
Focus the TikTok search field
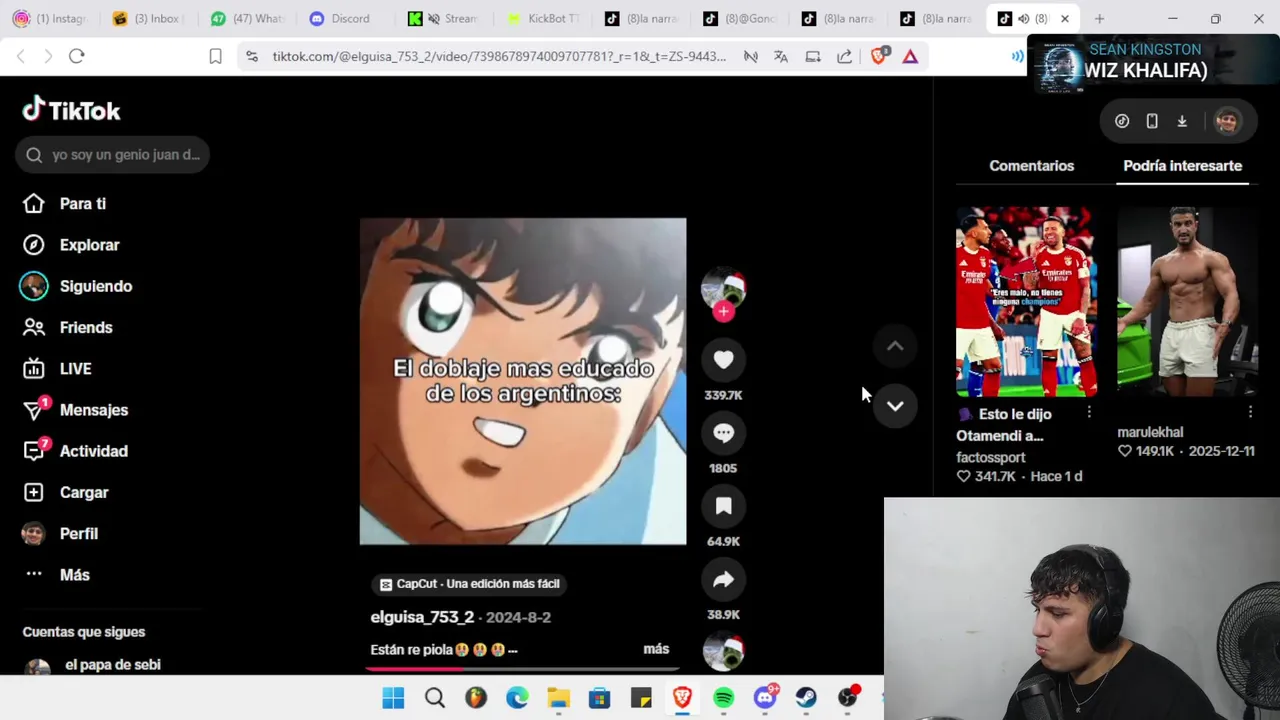tap(112, 155)
